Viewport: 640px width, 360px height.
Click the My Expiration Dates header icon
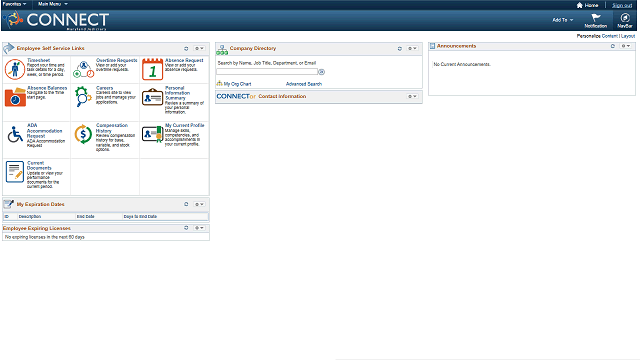pos(9,204)
